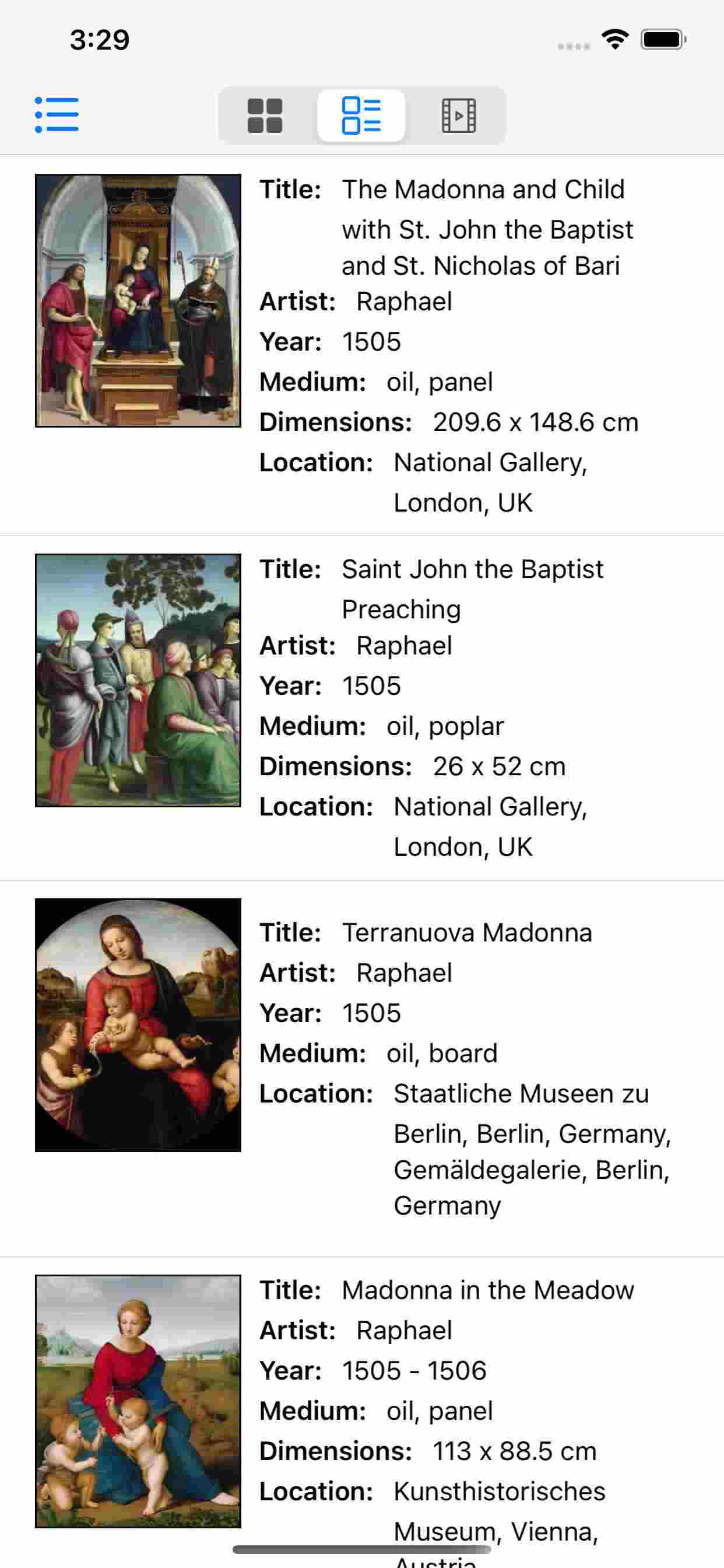Viewport: 724px width, 1568px height.
Task: Switch to slideshow film view
Action: [458, 115]
